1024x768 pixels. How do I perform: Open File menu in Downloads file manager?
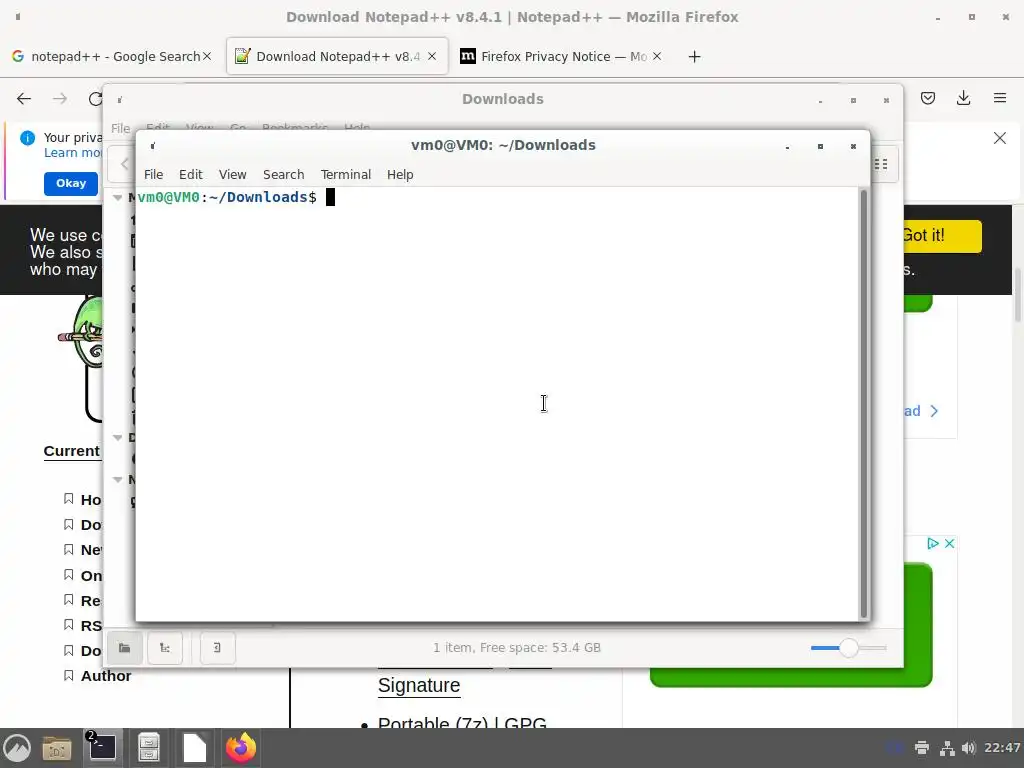(120, 128)
